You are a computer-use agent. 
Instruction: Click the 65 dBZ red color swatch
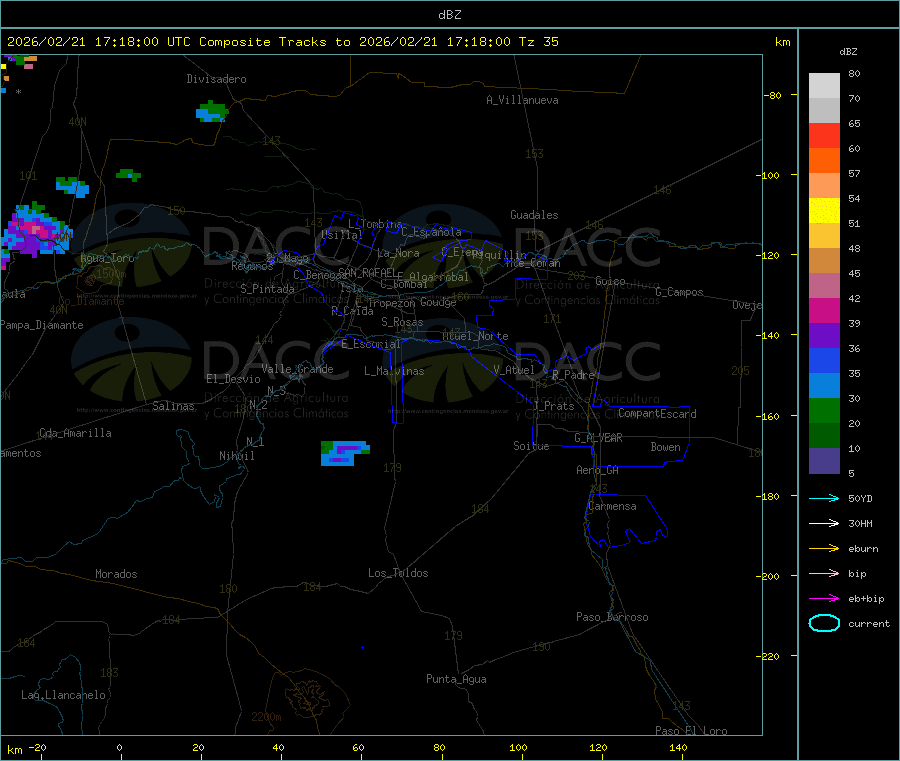(x=824, y=135)
